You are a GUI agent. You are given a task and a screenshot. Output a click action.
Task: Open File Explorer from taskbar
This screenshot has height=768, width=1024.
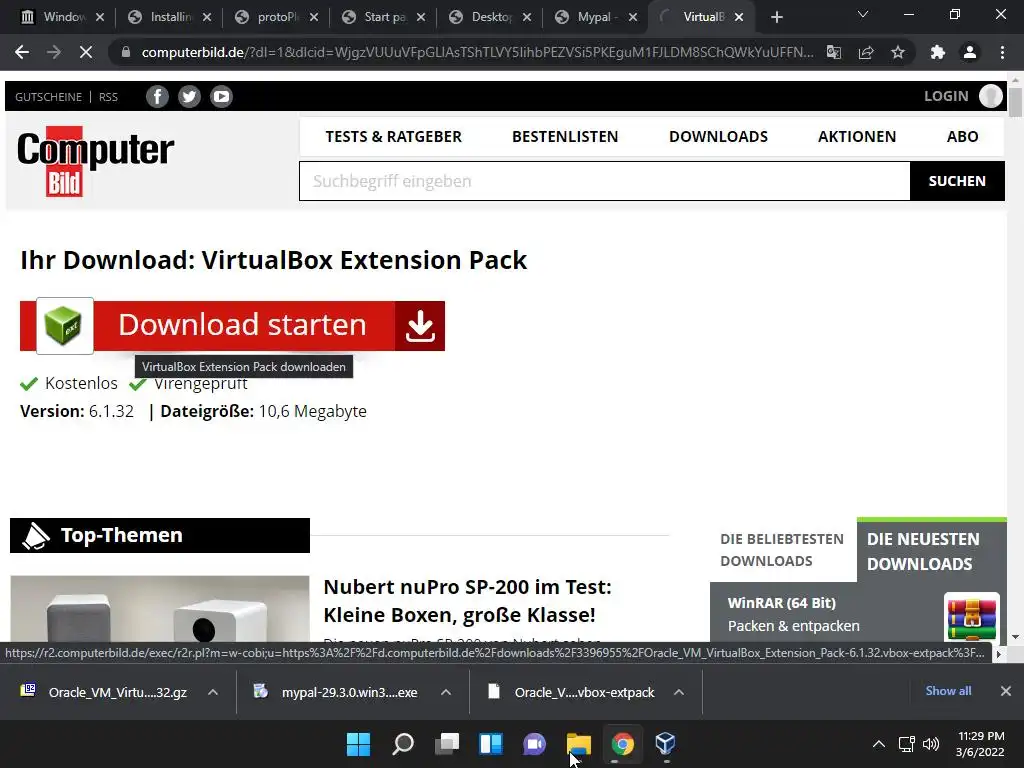[579, 744]
